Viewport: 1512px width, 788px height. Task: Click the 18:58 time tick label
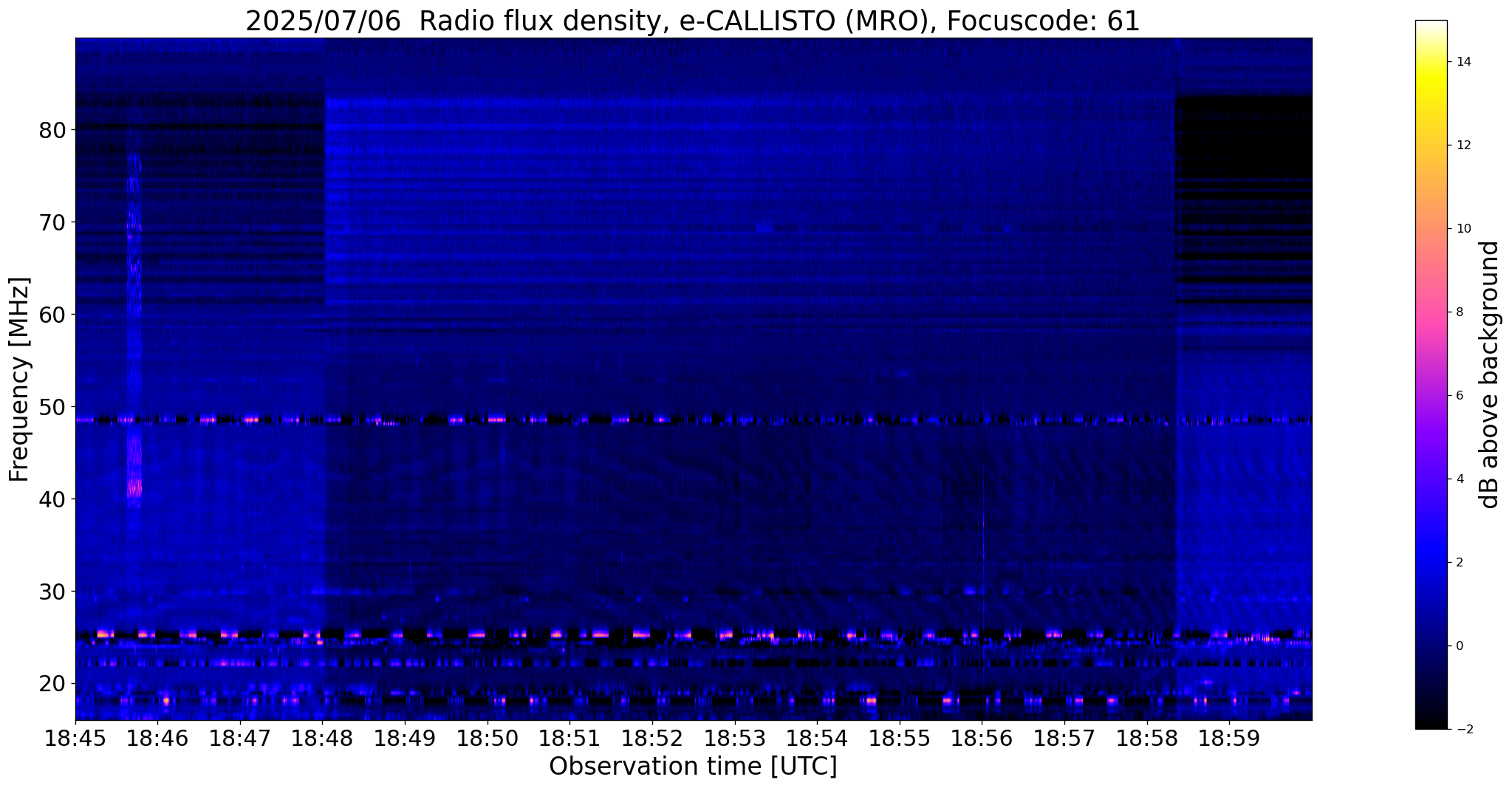(1147, 738)
